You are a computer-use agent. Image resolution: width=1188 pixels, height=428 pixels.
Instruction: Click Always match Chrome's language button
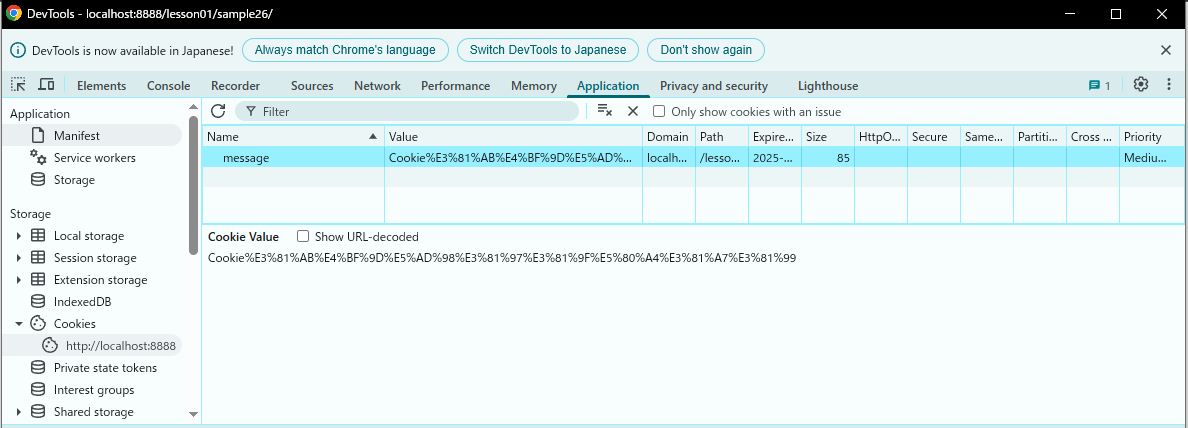(345, 50)
